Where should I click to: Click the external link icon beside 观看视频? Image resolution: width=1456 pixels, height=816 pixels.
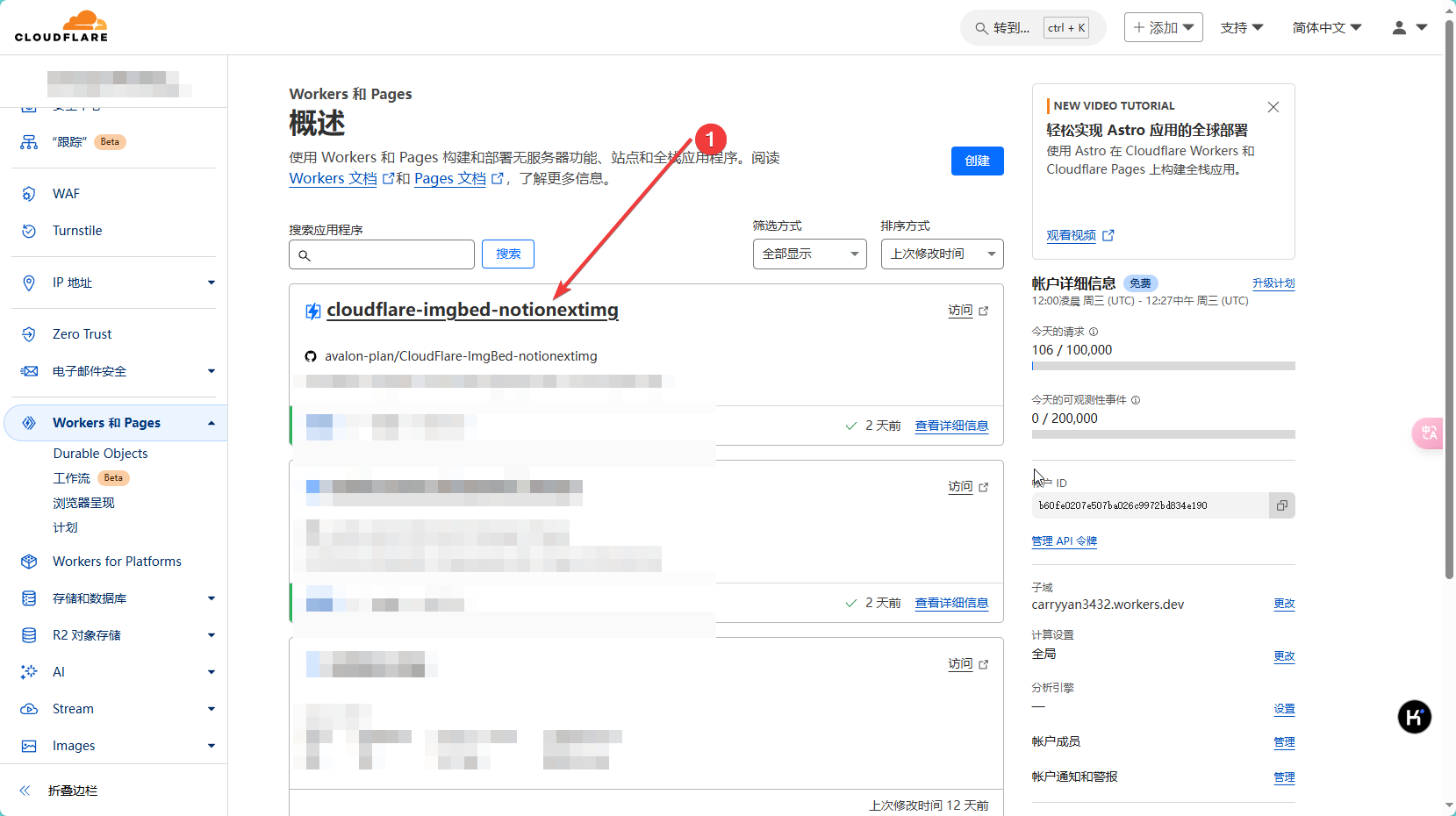point(1108,236)
